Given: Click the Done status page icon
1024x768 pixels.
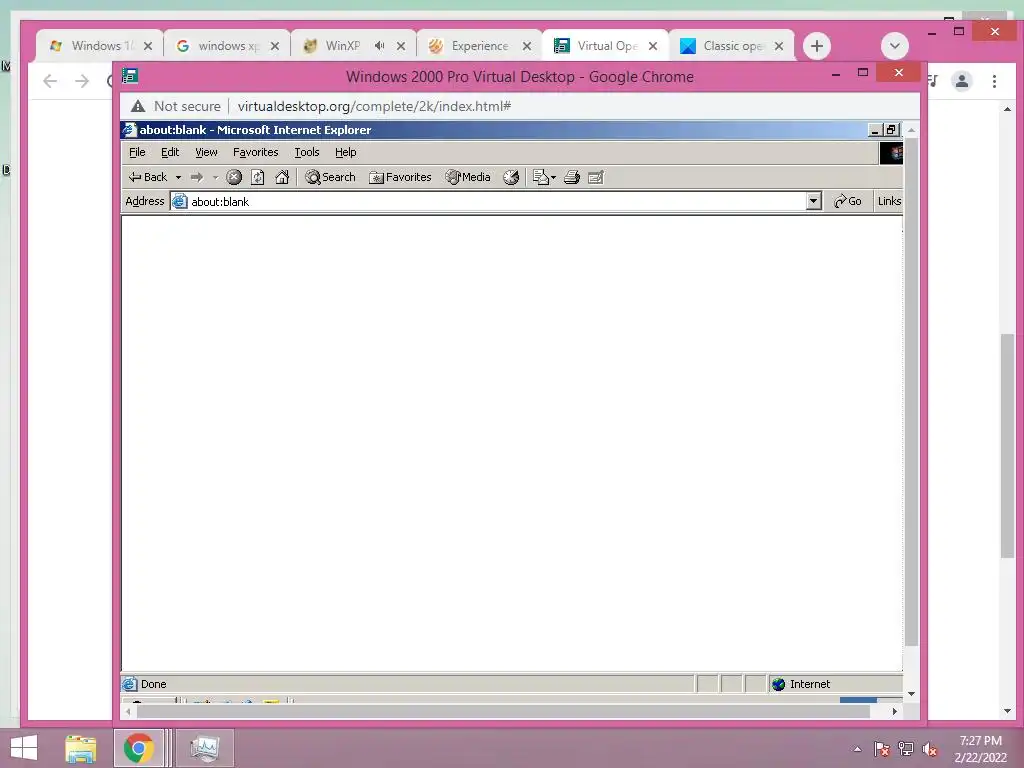Looking at the screenshot, I should tap(129, 684).
